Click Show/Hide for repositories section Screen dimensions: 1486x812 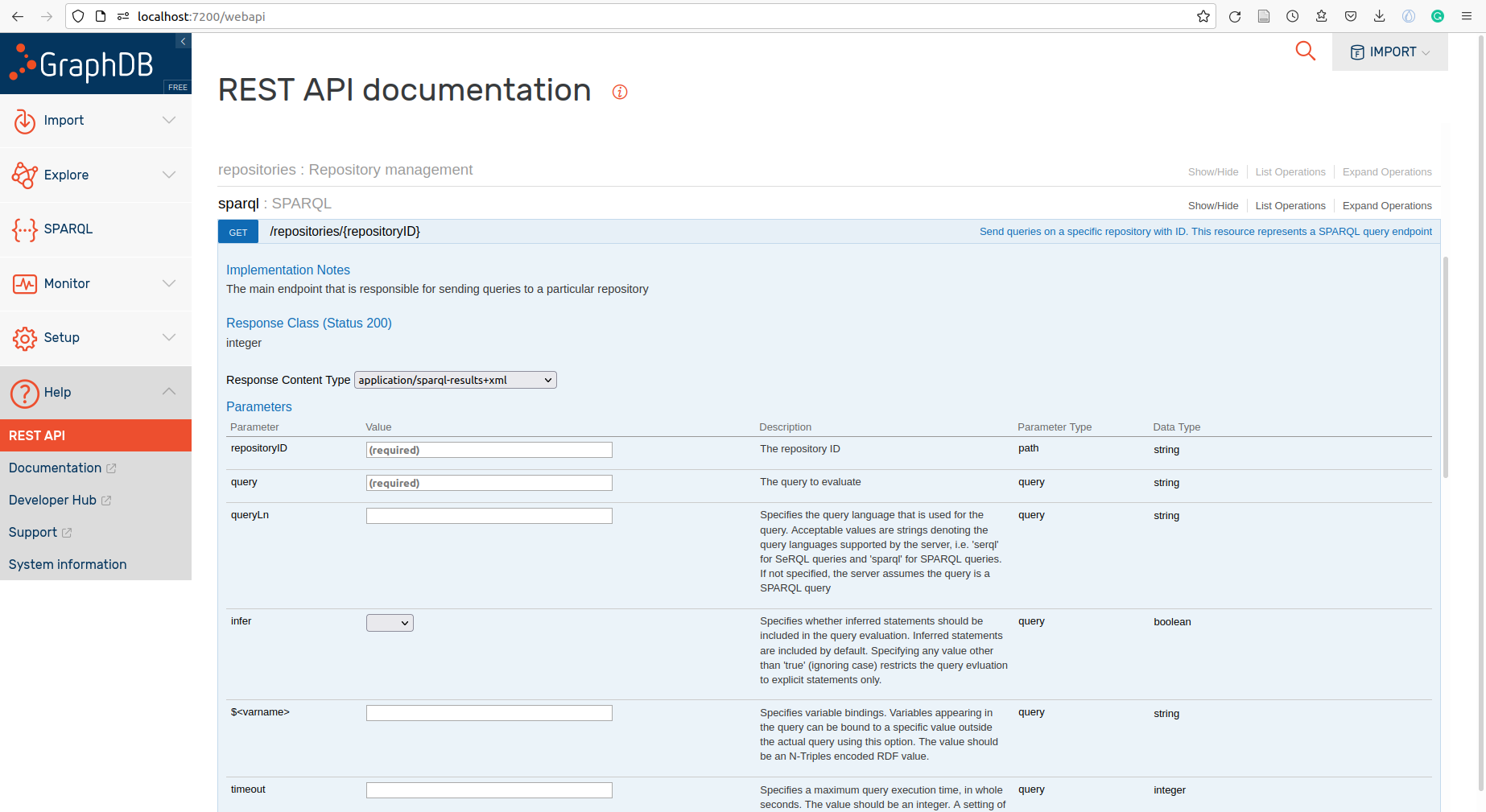tap(1212, 172)
